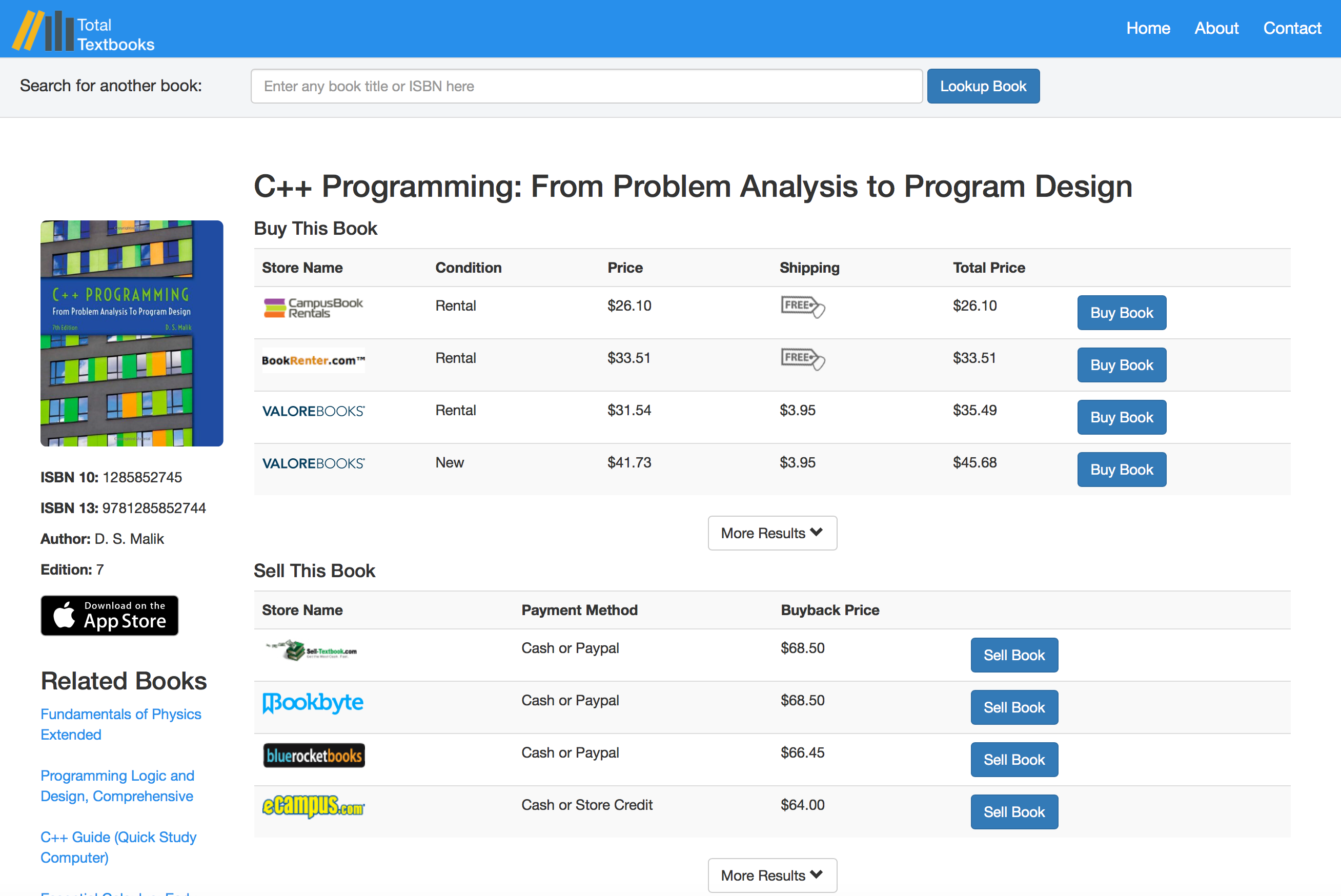Expand More Results under Buy This Book
The height and width of the screenshot is (896, 1341).
[772, 533]
